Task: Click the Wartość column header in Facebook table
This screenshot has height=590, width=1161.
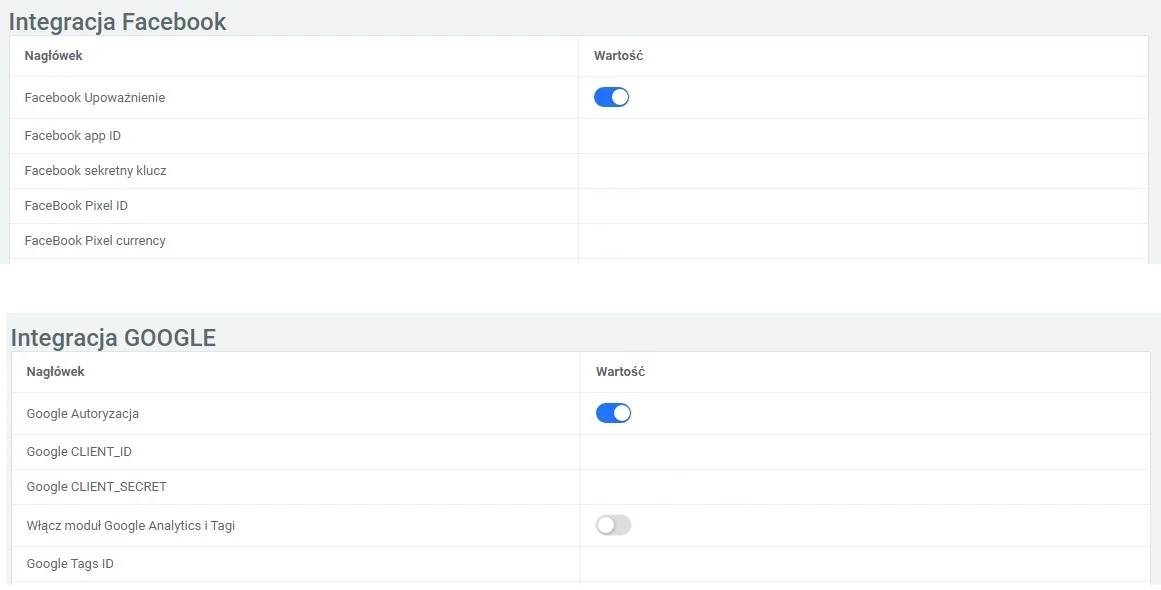Action: pyautogui.click(x=618, y=56)
